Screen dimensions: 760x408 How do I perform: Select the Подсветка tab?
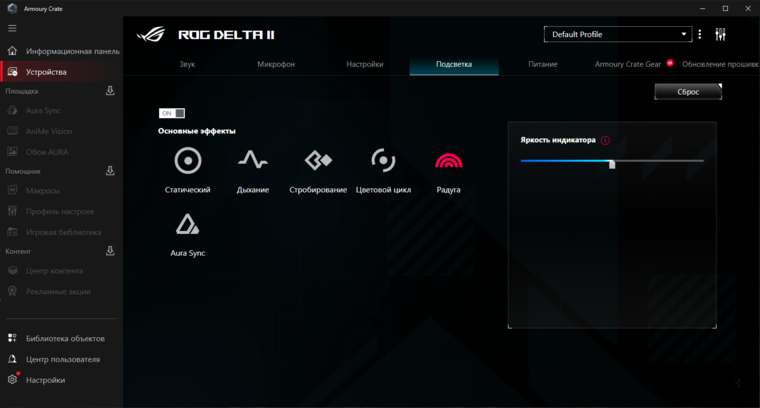454,64
